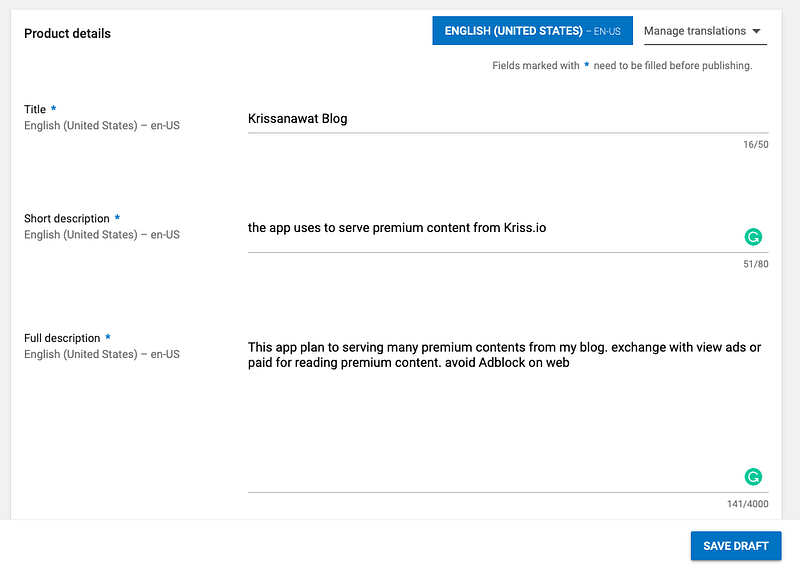Expand the Manage translations dropdown arrow
The width and height of the screenshot is (800, 566).
(x=756, y=31)
